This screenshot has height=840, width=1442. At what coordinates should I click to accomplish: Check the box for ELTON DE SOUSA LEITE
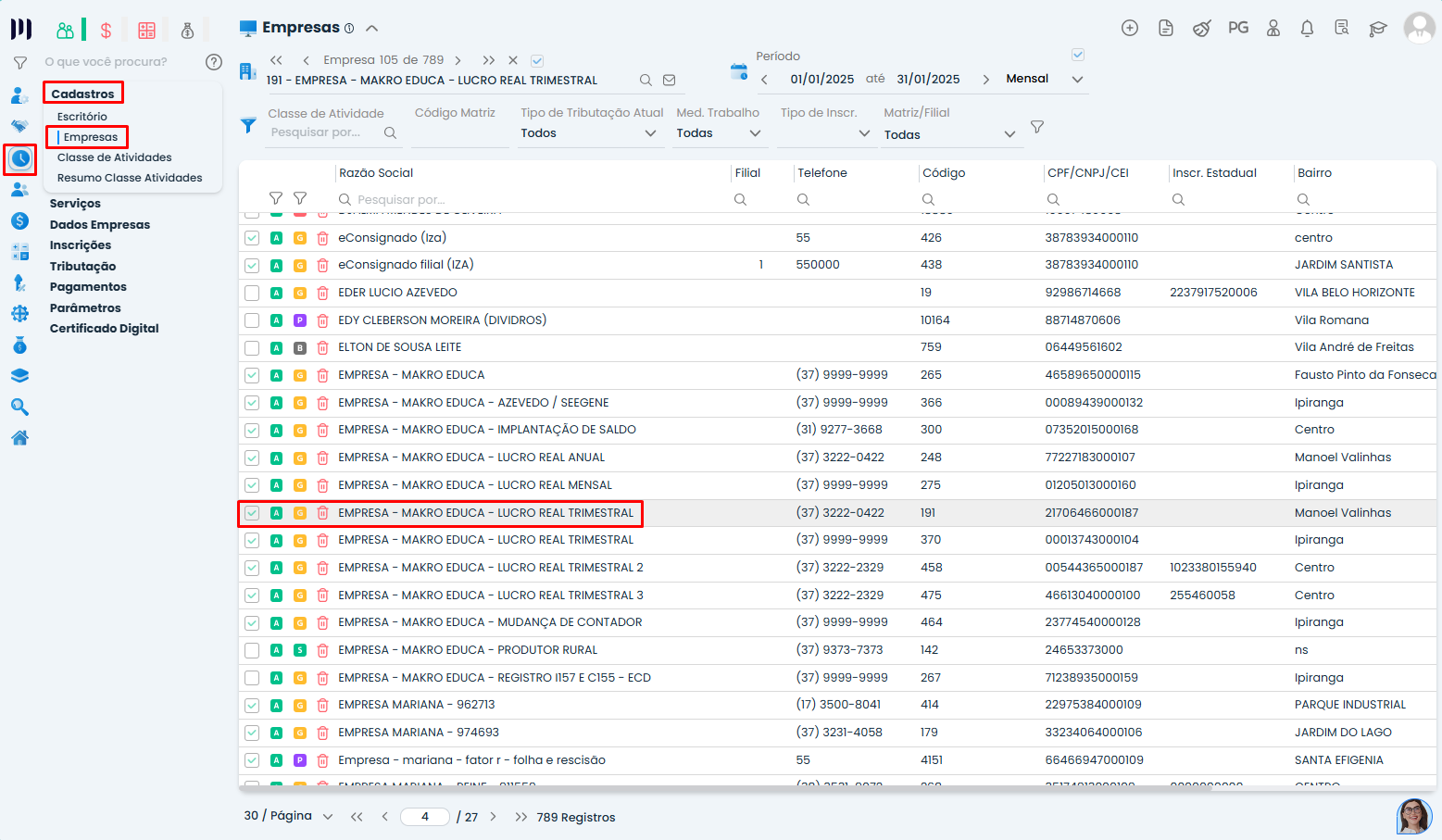tap(252, 348)
